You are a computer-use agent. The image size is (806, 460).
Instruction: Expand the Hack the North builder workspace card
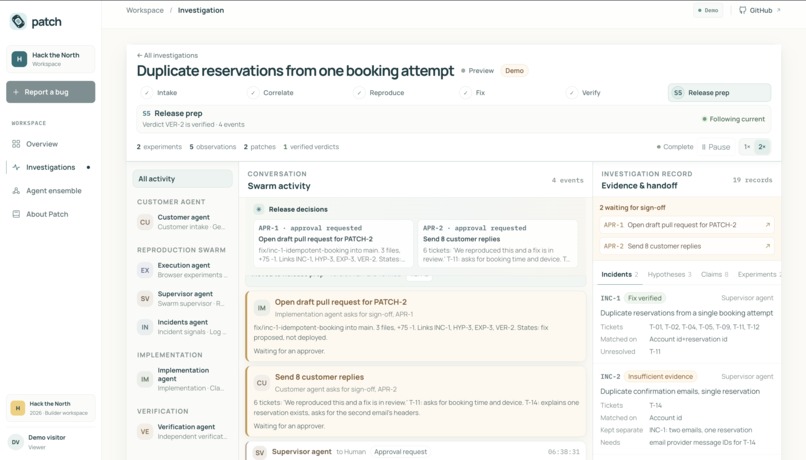pyautogui.click(x=50, y=408)
